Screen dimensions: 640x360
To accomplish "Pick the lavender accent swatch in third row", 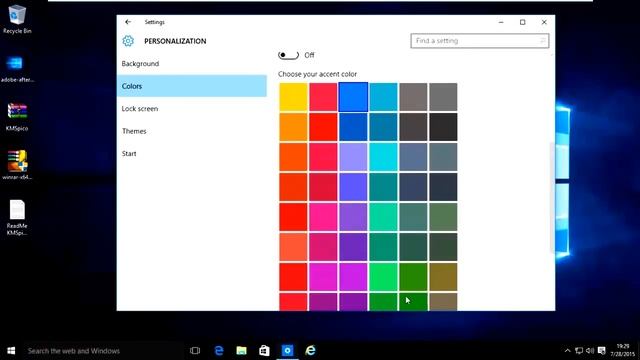I will coord(353,157).
